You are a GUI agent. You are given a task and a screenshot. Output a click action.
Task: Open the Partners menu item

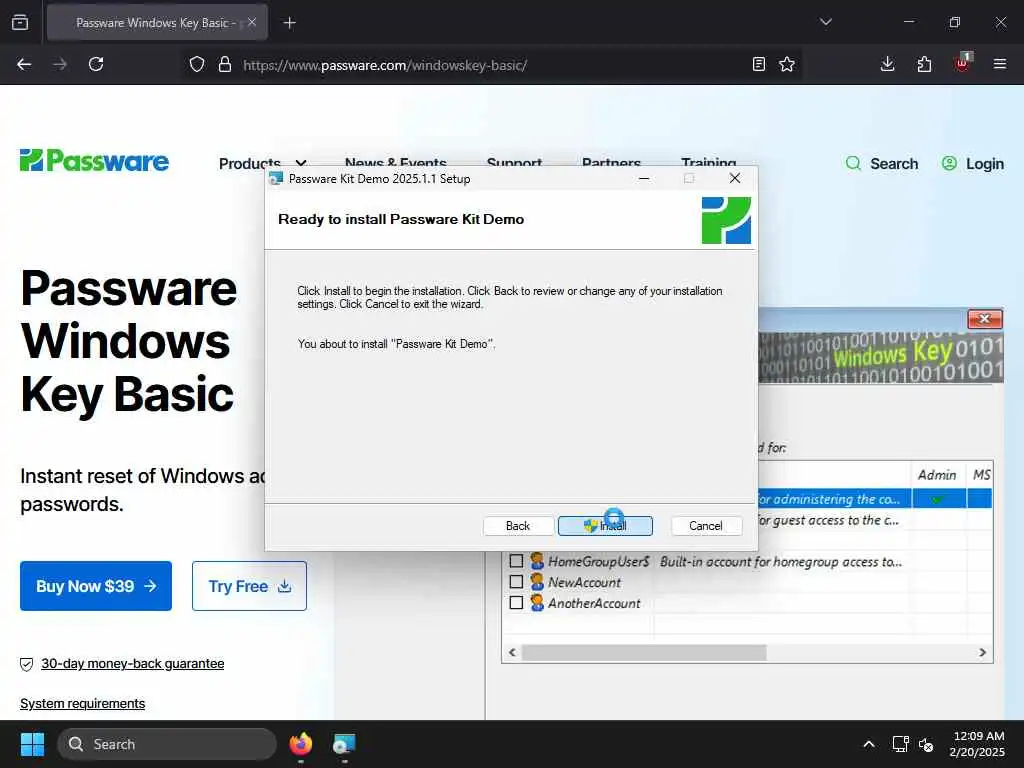coord(611,163)
